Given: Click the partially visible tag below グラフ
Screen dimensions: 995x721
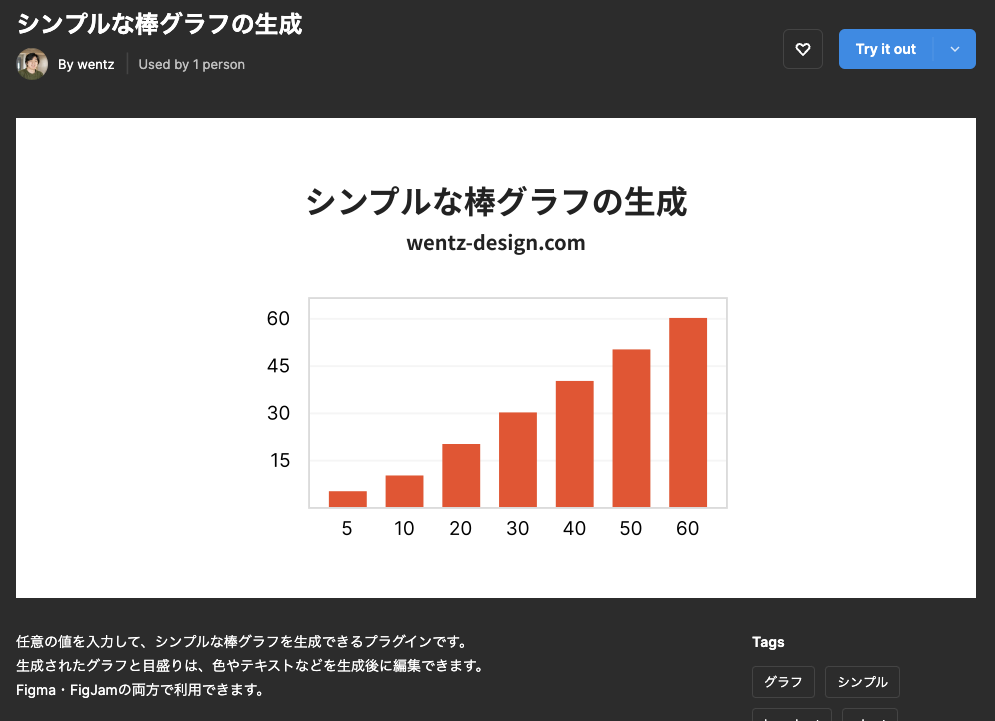Looking at the screenshot, I should pyautogui.click(x=792, y=716).
